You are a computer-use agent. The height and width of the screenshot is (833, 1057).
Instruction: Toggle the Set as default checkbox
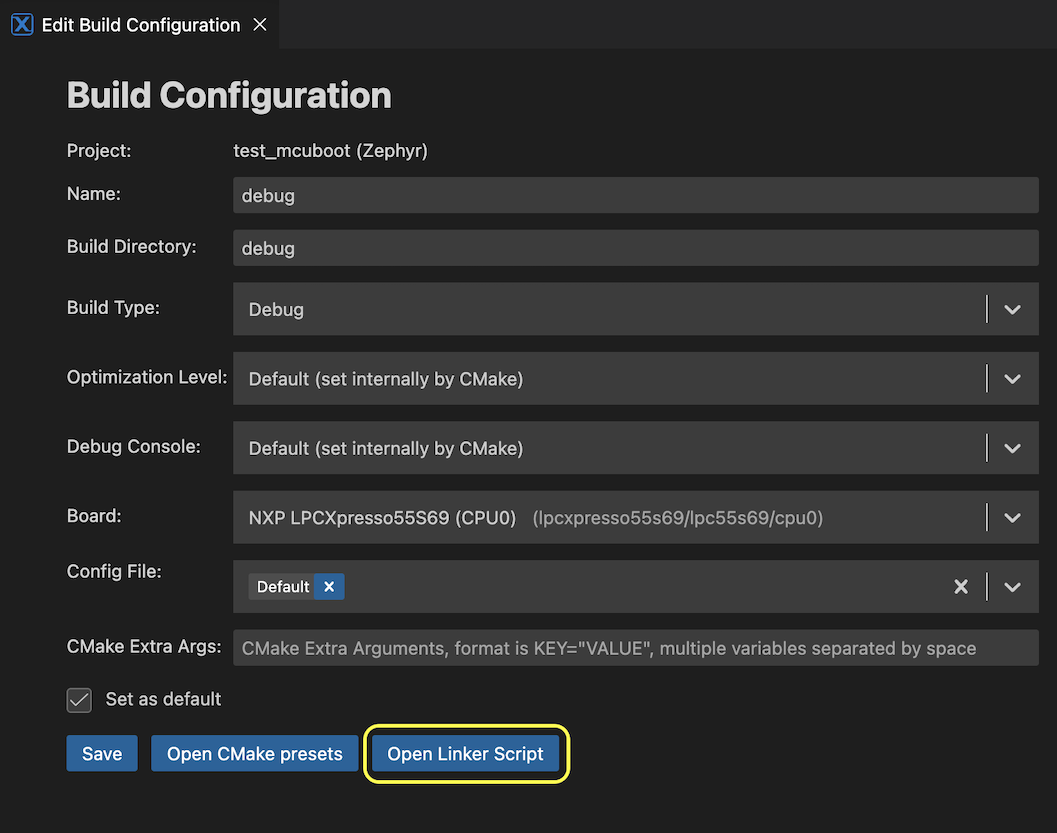pos(79,700)
